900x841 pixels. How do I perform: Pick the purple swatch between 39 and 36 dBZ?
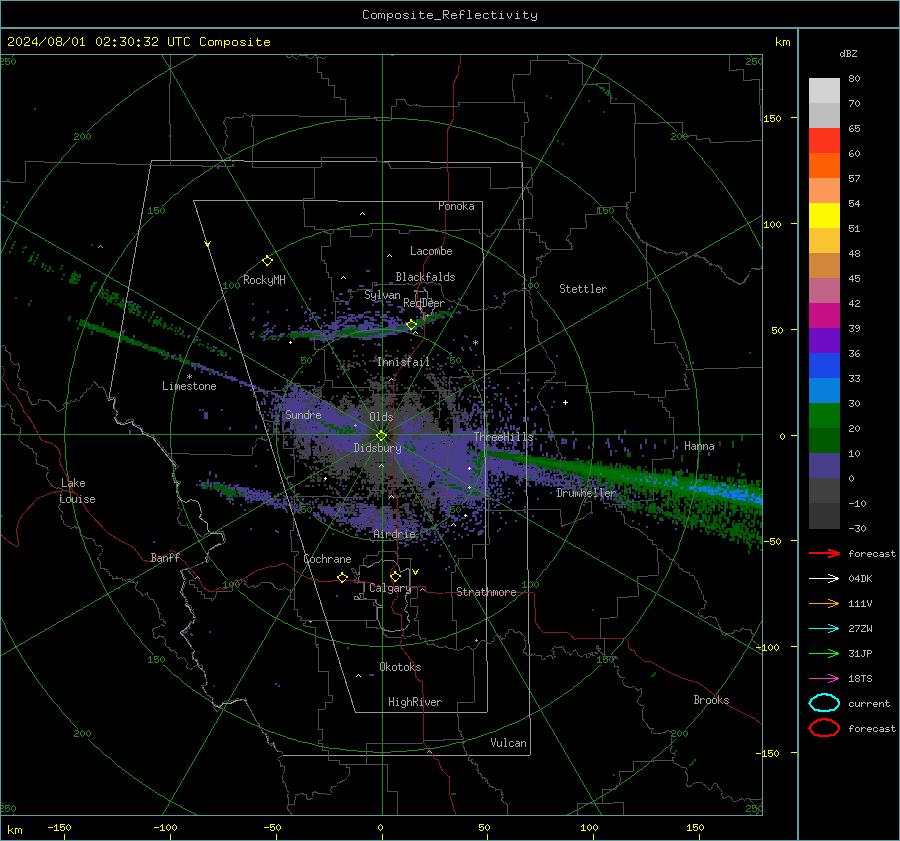click(x=824, y=341)
